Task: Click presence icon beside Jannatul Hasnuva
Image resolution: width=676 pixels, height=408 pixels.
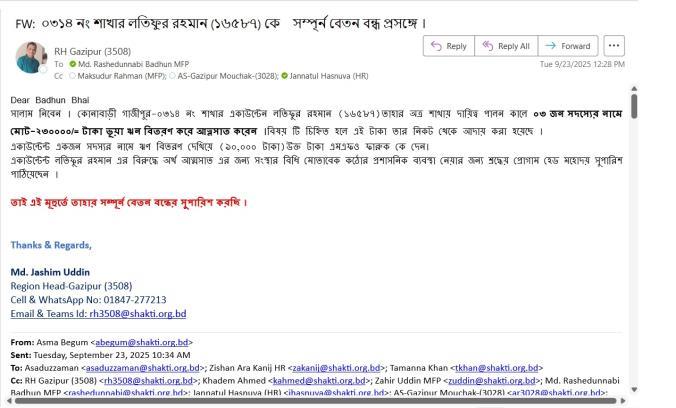Action: (x=284, y=75)
